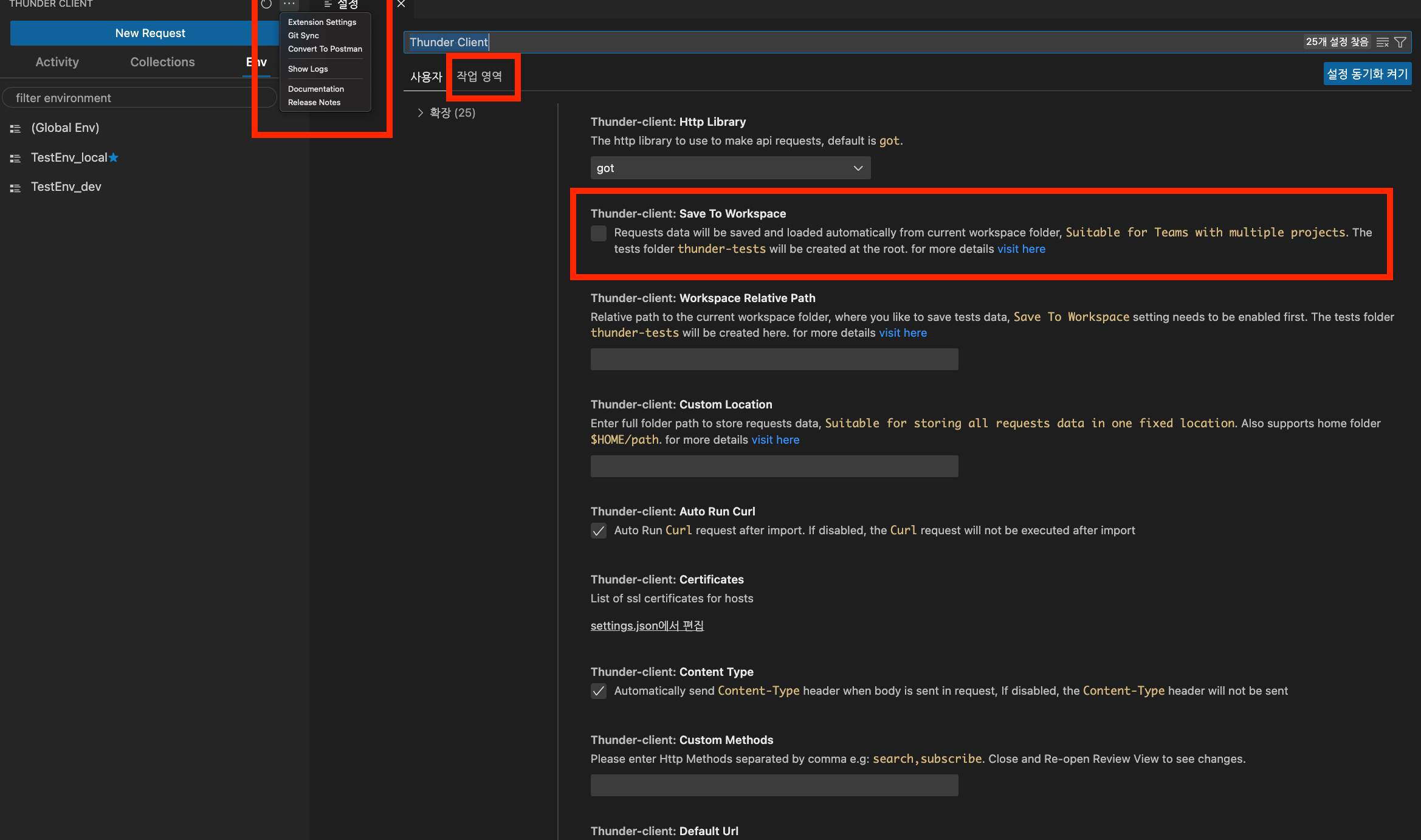Uncheck the Content Type checkbox
The width and height of the screenshot is (1421, 840).
599,691
